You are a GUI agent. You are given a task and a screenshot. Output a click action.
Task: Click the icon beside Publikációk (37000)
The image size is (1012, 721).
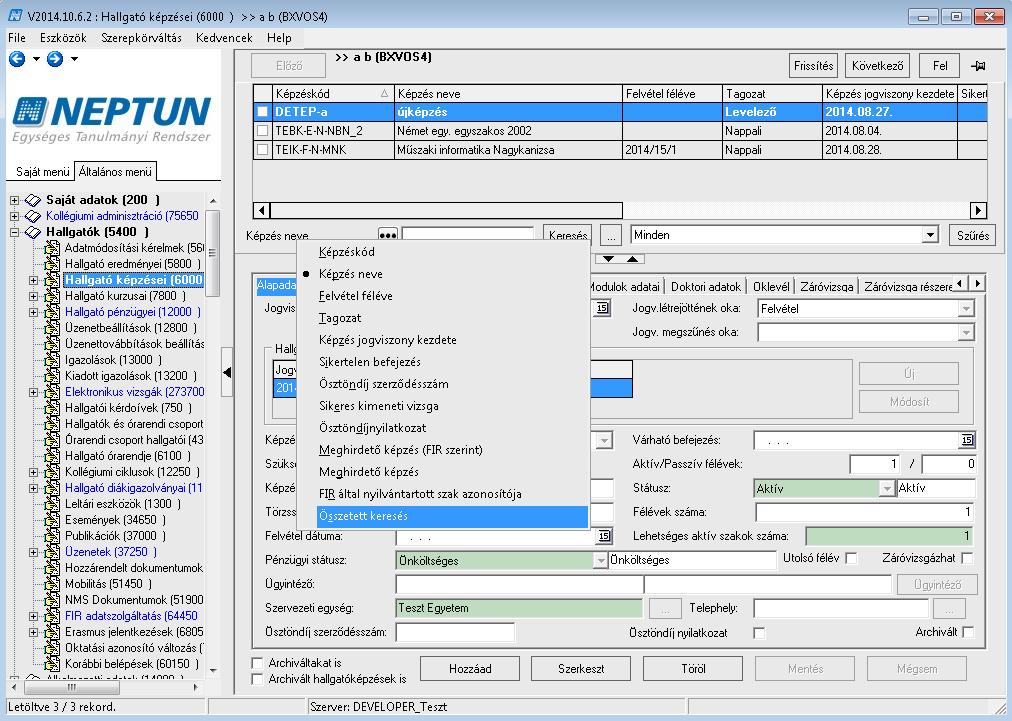(x=52, y=536)
